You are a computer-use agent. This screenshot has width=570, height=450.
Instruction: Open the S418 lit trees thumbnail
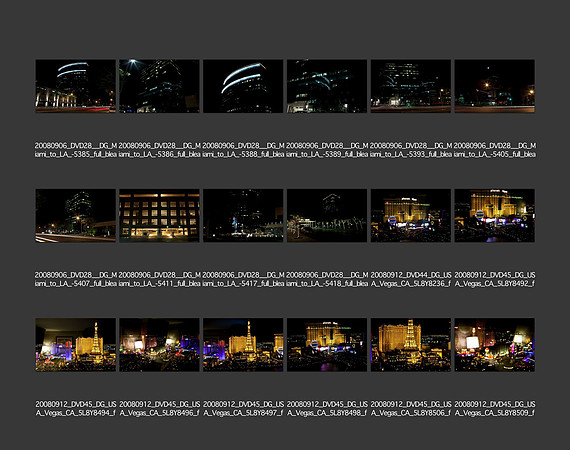pos(327,216)
